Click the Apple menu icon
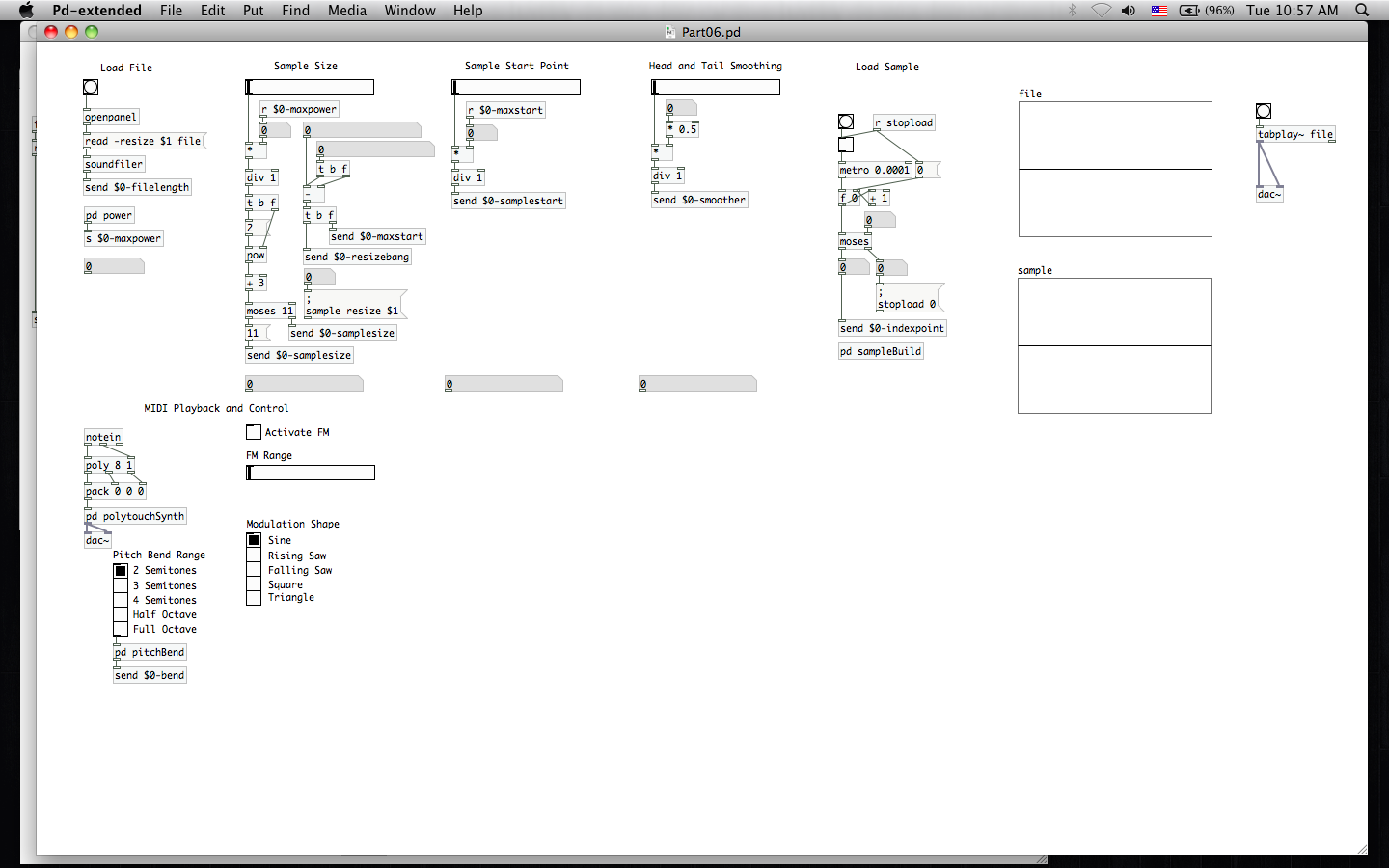The width and height of the screenshot is (1389, 868). tap(26, 11)
